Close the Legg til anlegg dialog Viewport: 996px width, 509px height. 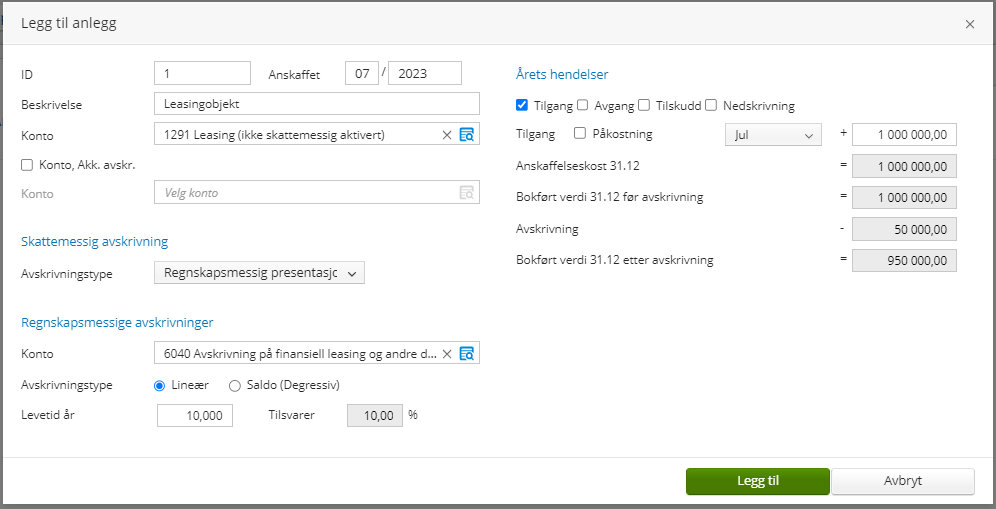(969, 24)
